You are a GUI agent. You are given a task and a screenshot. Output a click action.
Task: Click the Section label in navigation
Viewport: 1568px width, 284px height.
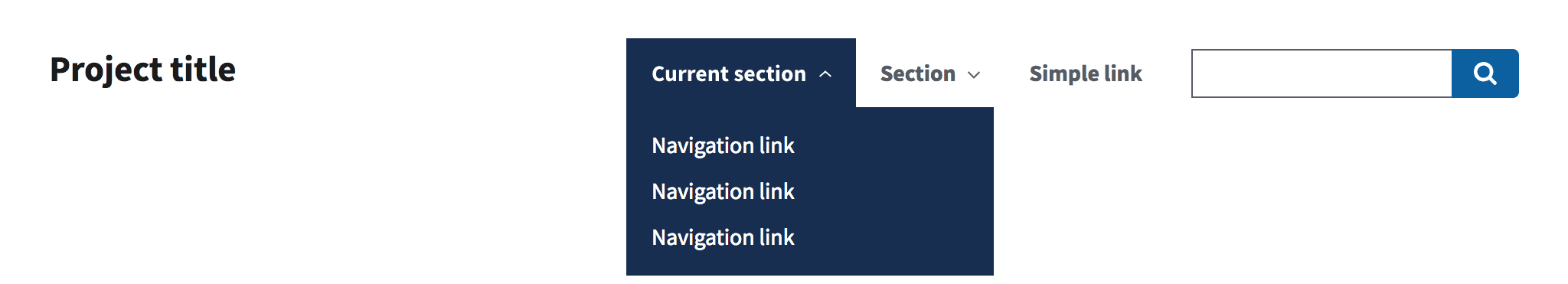pyautogui.click(x=918, y=73)
